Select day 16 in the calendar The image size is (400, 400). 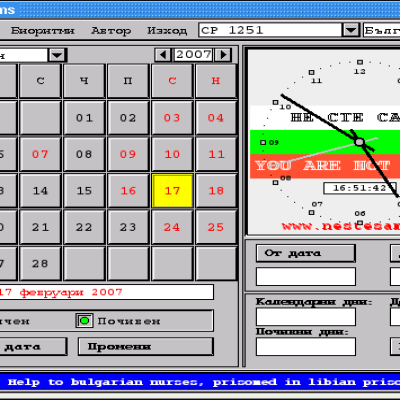(128, 191)
